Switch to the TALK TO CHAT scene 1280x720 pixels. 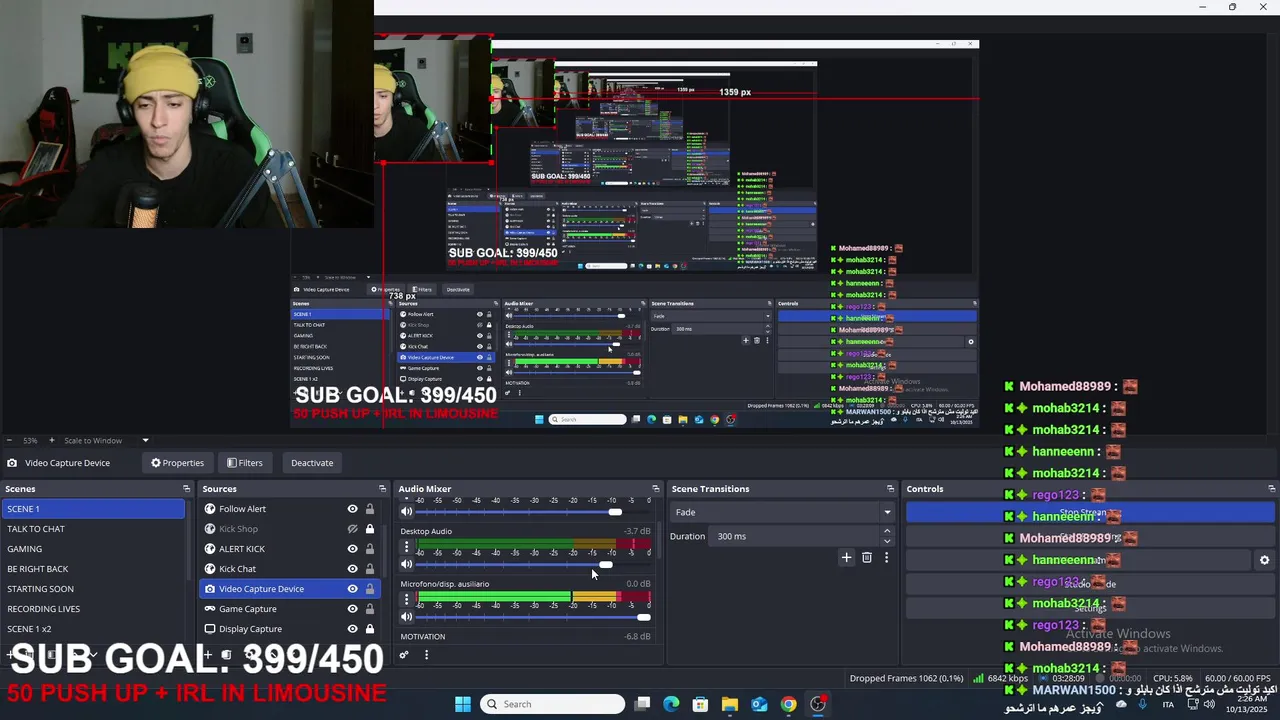pyautogui.click(x=93, y=529)
